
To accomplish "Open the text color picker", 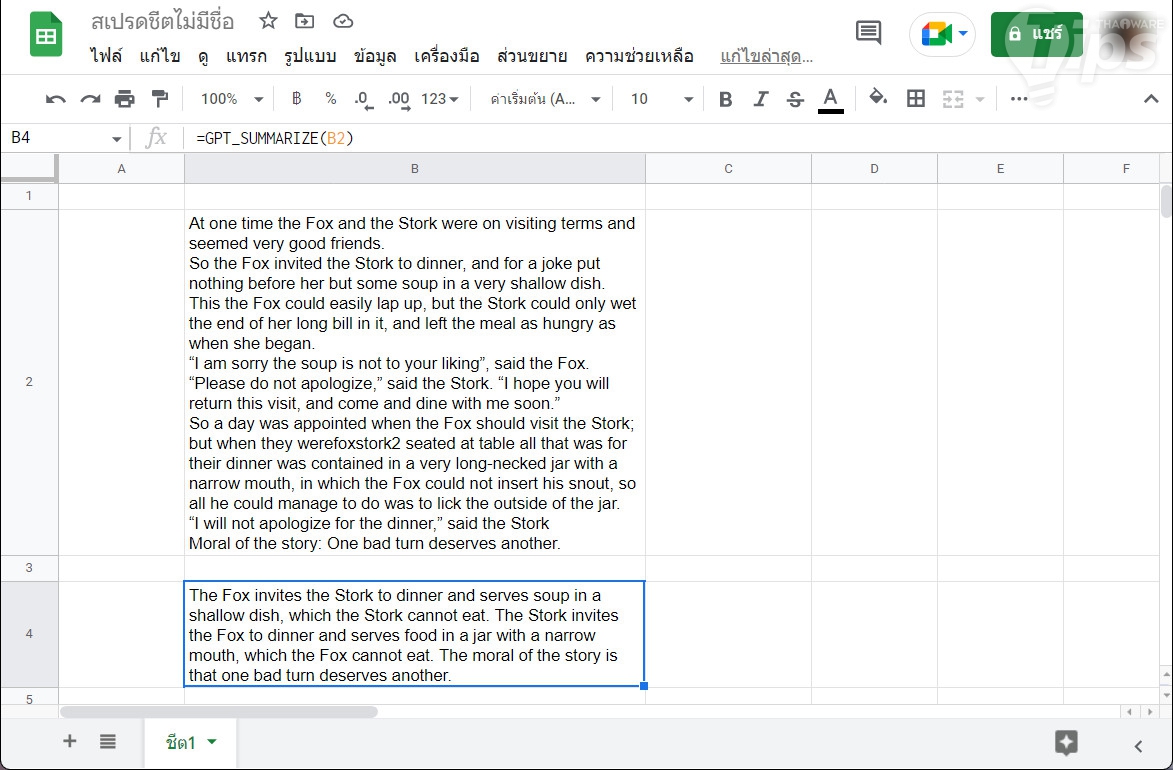I will tap(830, 99).
